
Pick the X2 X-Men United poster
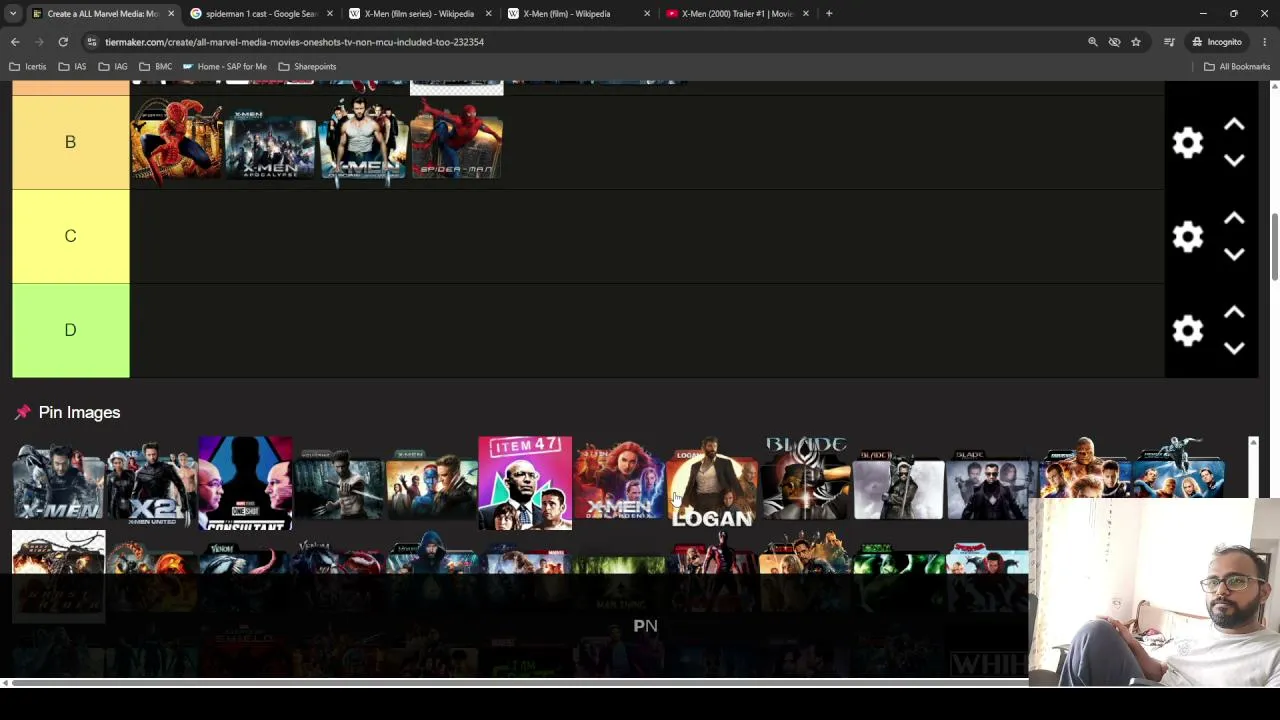(x=151, y=483)
